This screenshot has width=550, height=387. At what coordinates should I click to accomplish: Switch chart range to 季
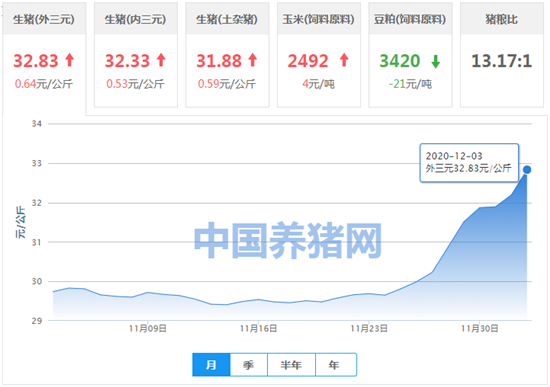click(x=249, y=365)
